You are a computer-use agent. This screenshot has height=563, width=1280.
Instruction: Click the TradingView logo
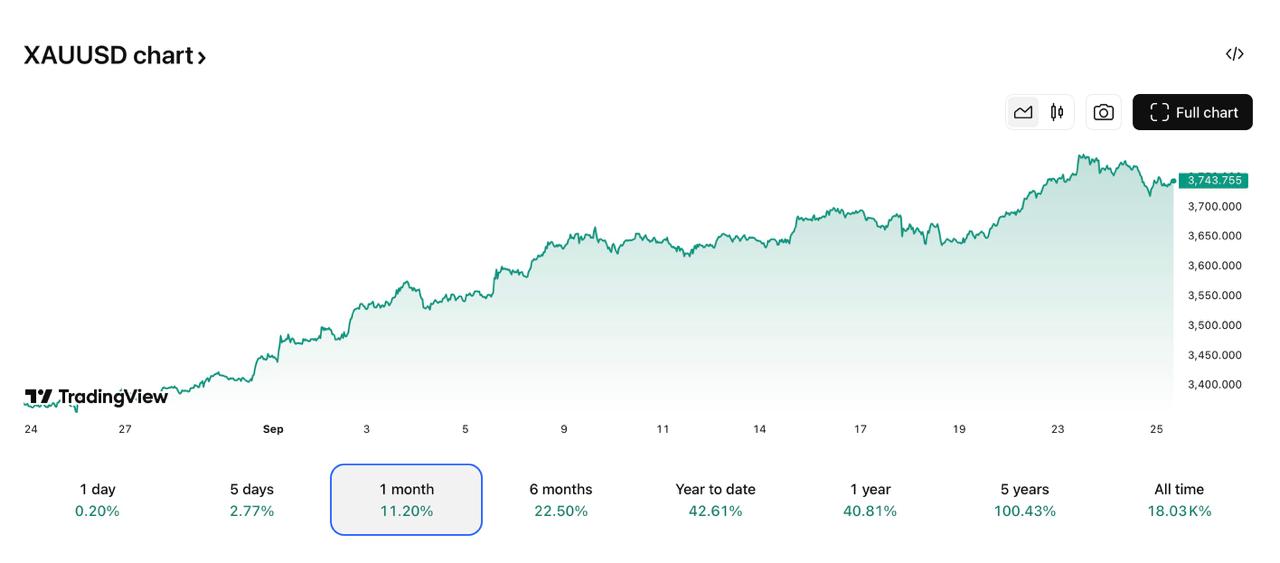pyautogui.click(x=96, y=397)
